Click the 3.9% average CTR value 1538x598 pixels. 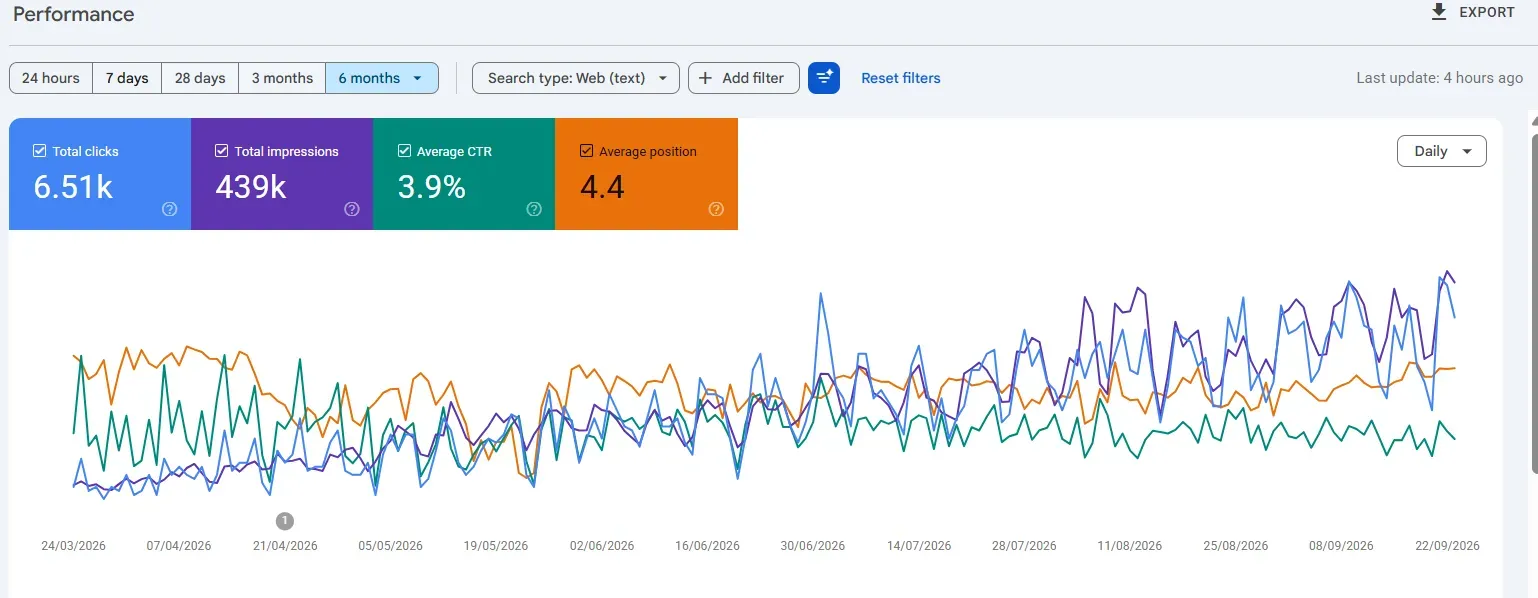432,187
